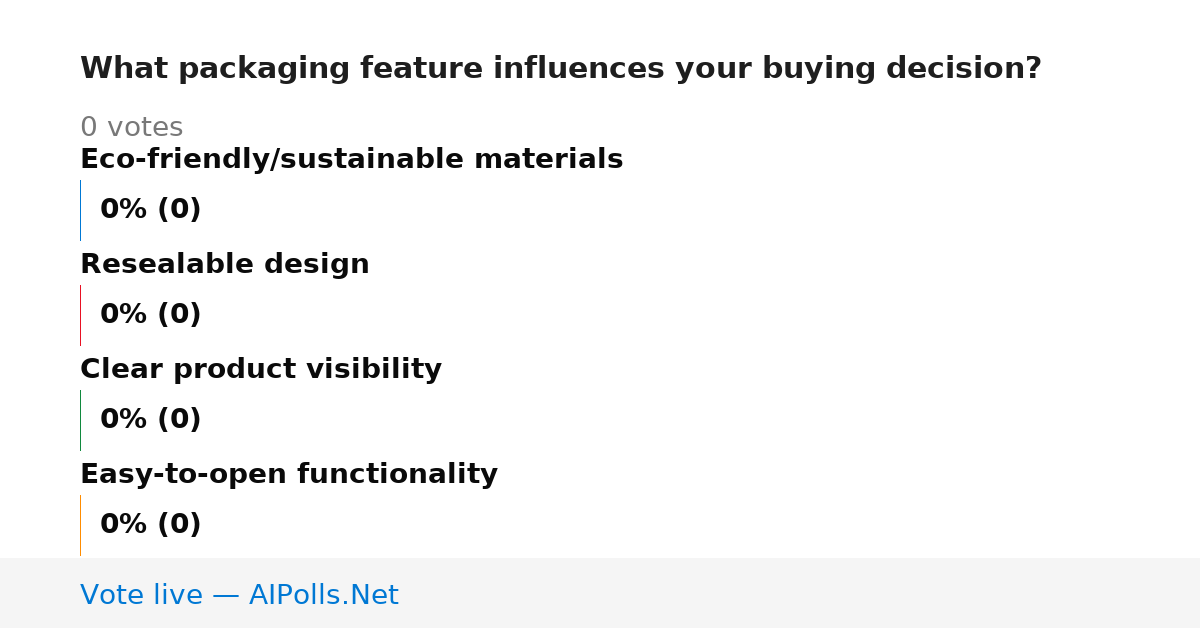
Task: Click the poll question heading
Action: tap(561, 69)
